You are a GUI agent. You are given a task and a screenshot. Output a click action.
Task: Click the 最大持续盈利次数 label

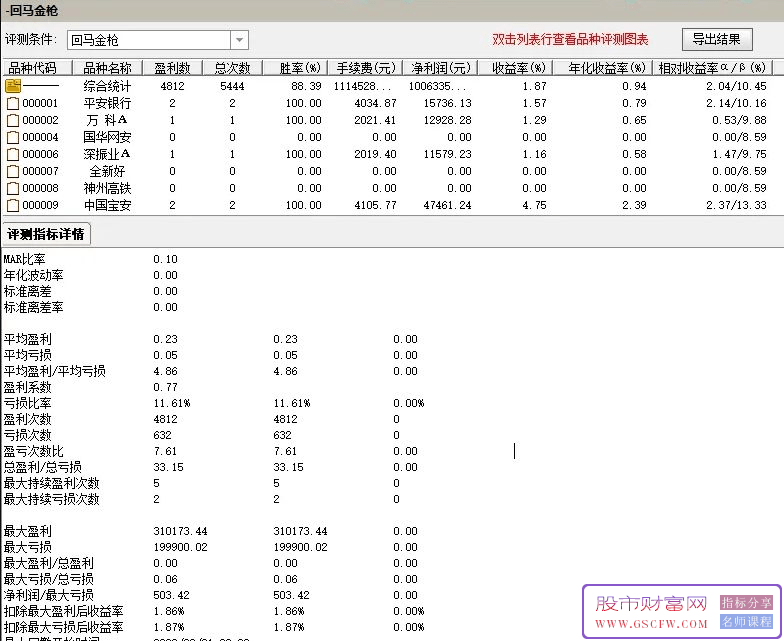click(52, 483)
